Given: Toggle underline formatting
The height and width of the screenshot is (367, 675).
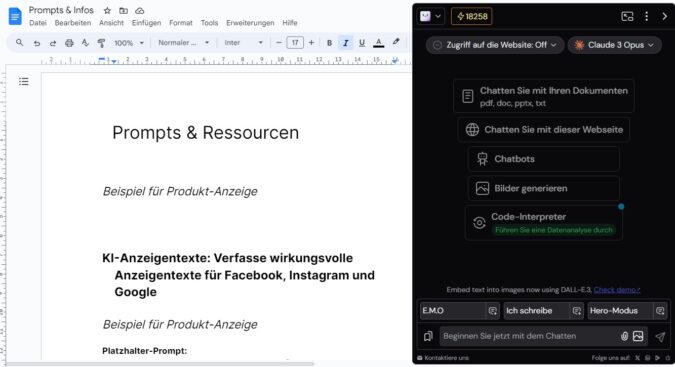Looking at the screenshot, I should 362,43.
